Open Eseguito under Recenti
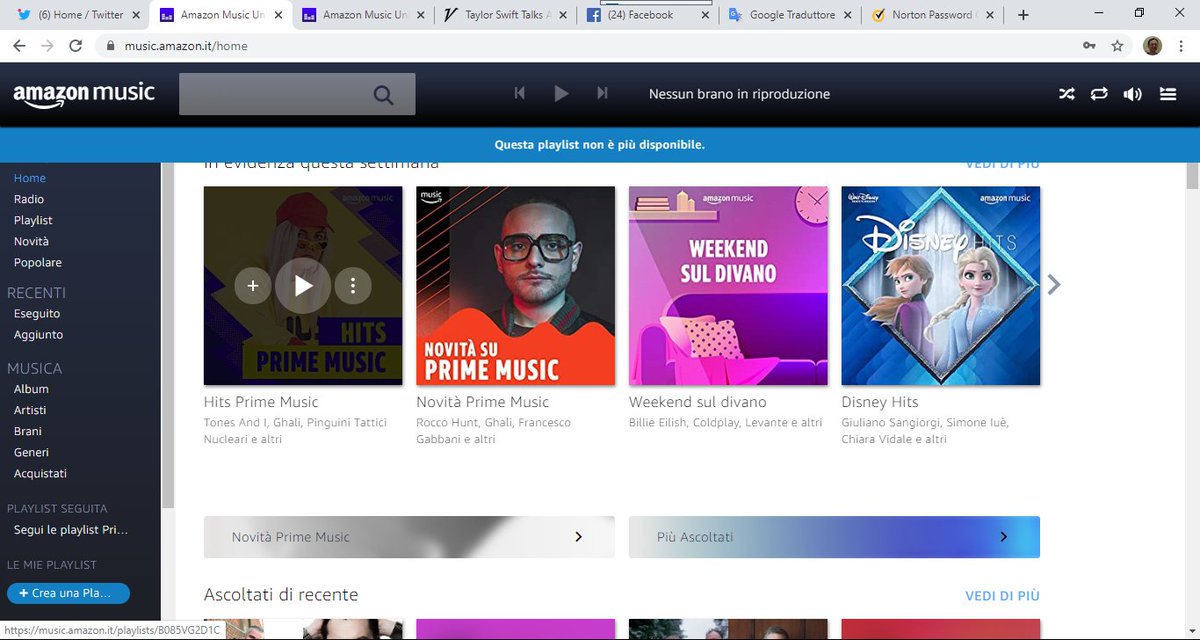The width and height of the screenshot is (1200, 640). [x=37, y=314]
